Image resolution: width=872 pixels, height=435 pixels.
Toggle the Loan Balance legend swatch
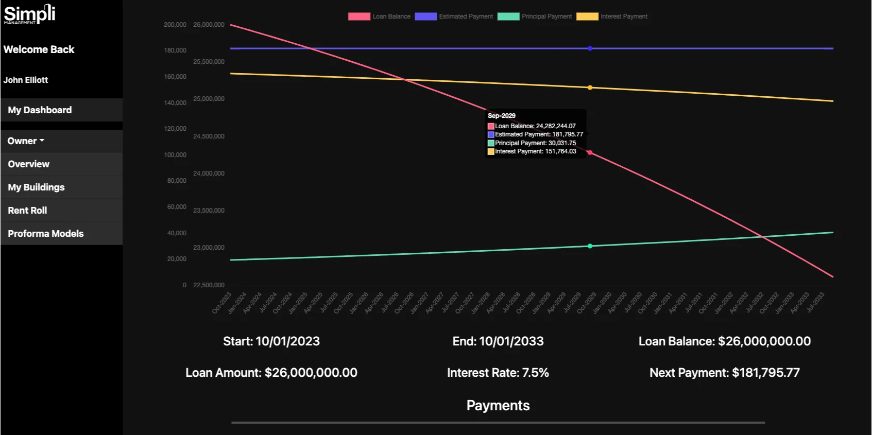359,17
